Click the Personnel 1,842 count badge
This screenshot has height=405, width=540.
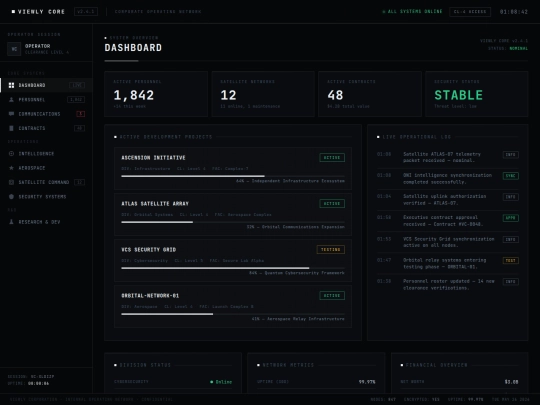coord(76,100)
